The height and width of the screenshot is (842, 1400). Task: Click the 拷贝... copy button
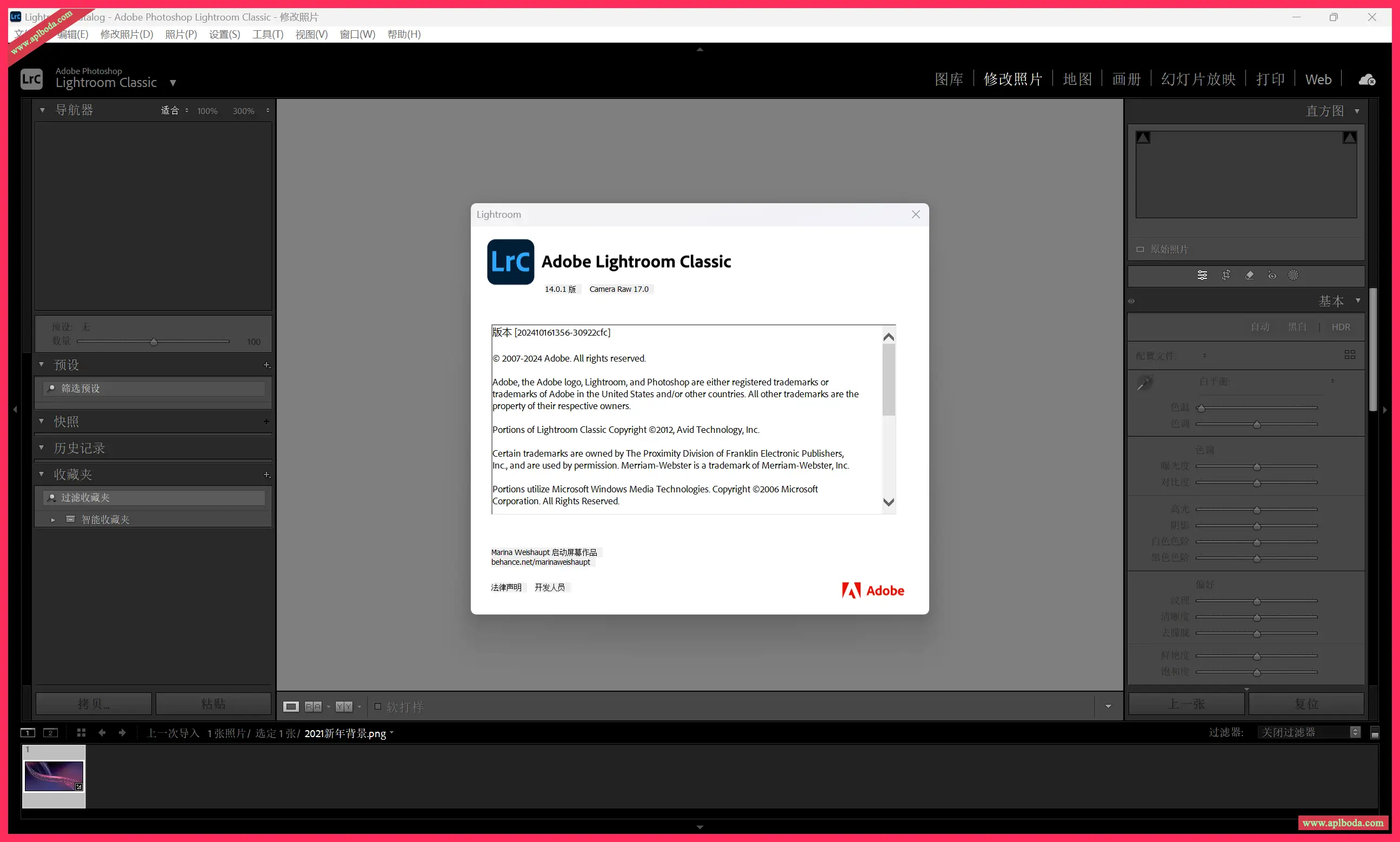[94, 704]
